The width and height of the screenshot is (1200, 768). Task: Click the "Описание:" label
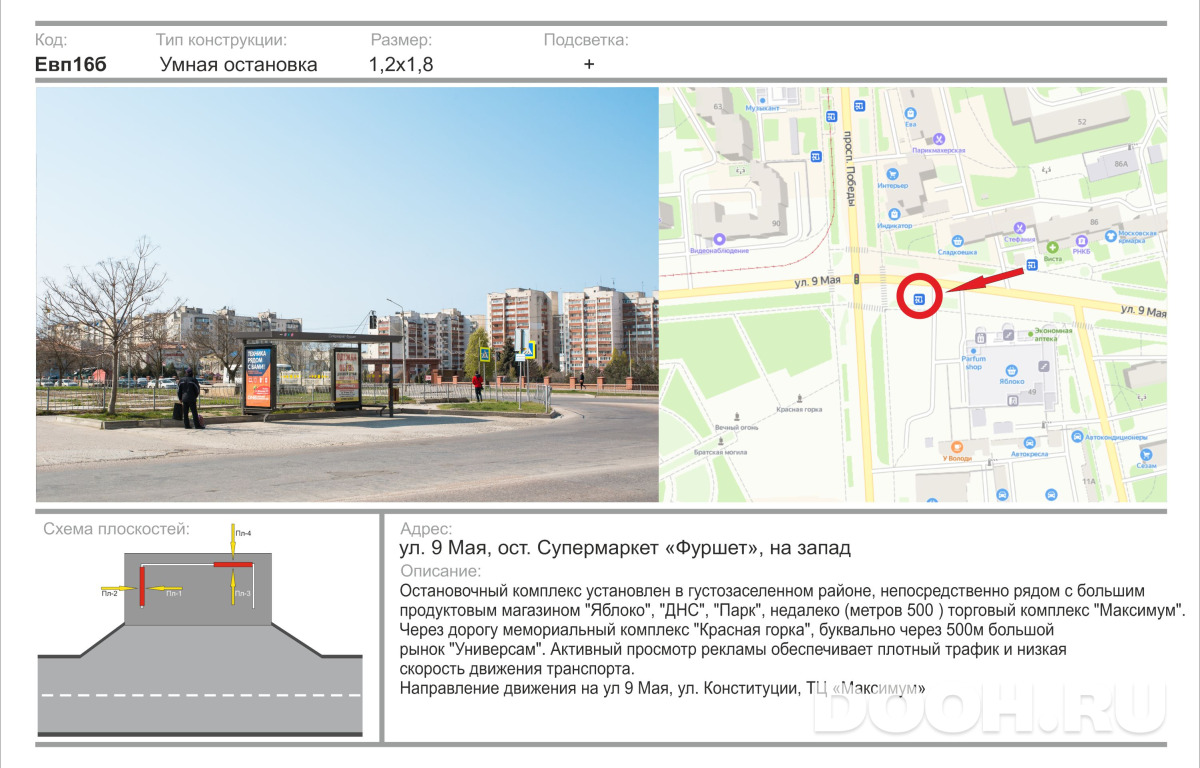[440, 571]
